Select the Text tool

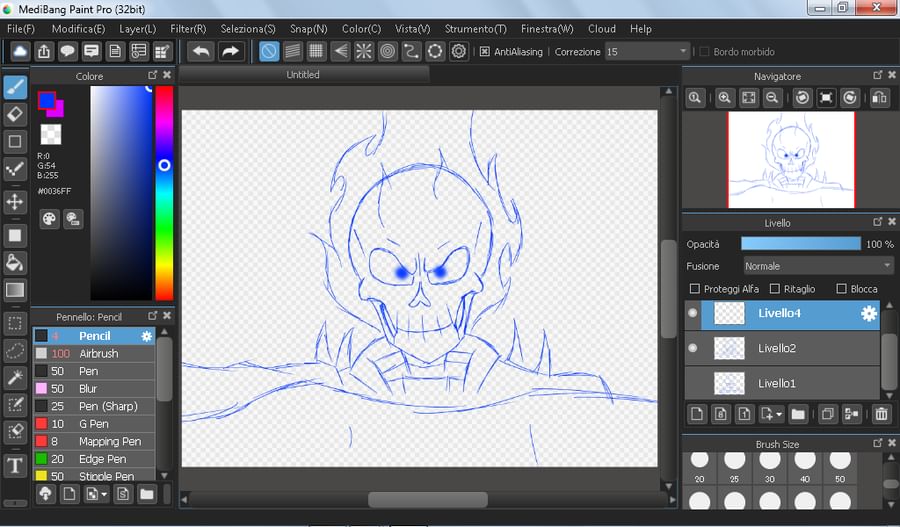tap(15, 466)
